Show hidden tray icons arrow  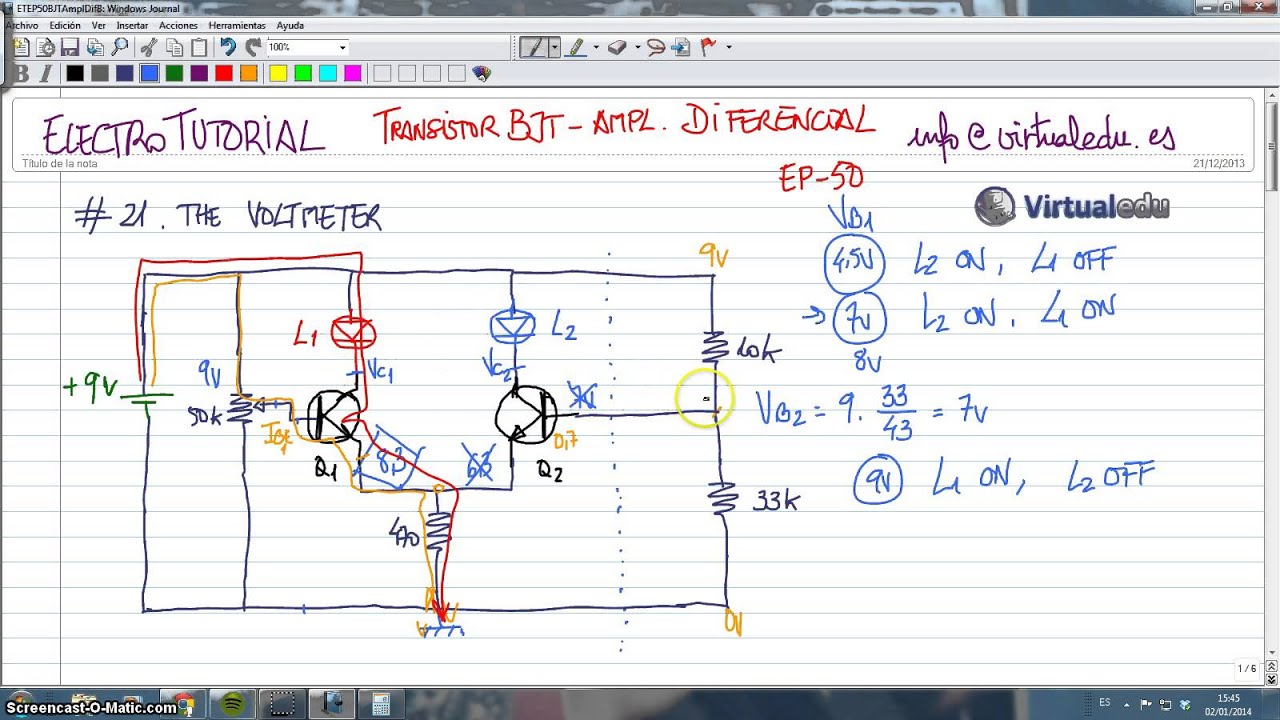coord(1128,704)
